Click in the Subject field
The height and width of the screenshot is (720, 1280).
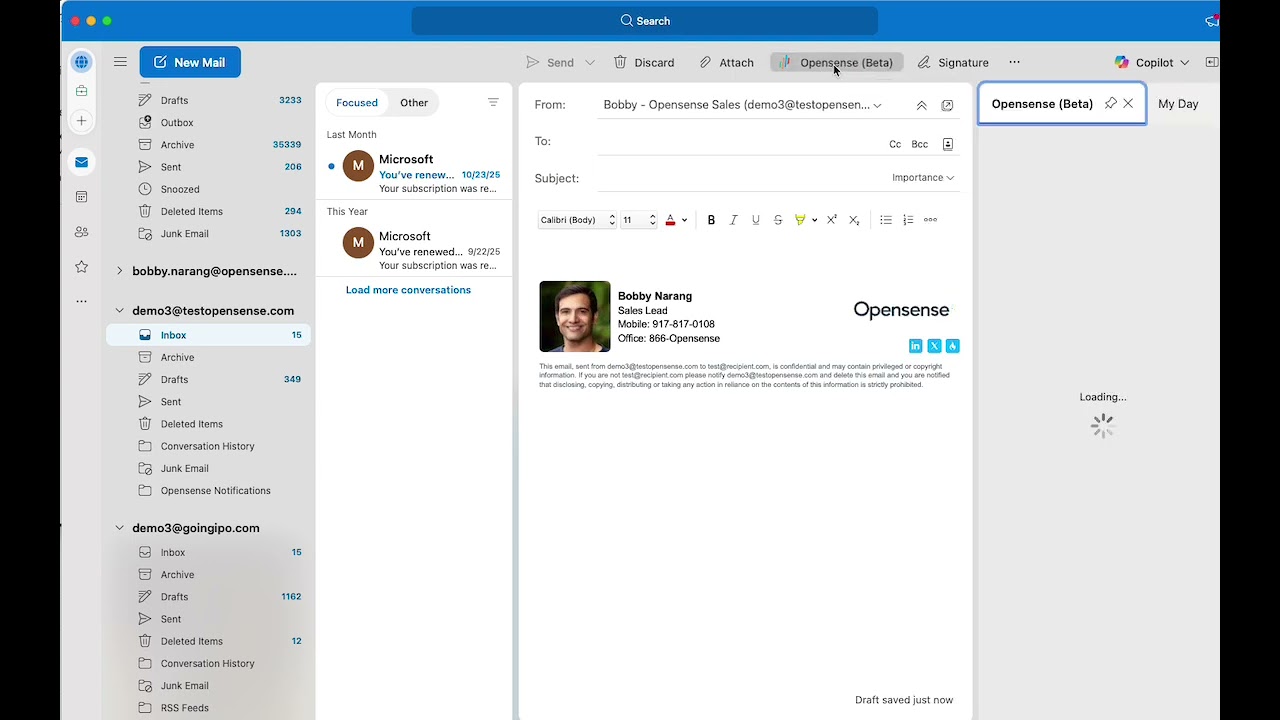740,178
